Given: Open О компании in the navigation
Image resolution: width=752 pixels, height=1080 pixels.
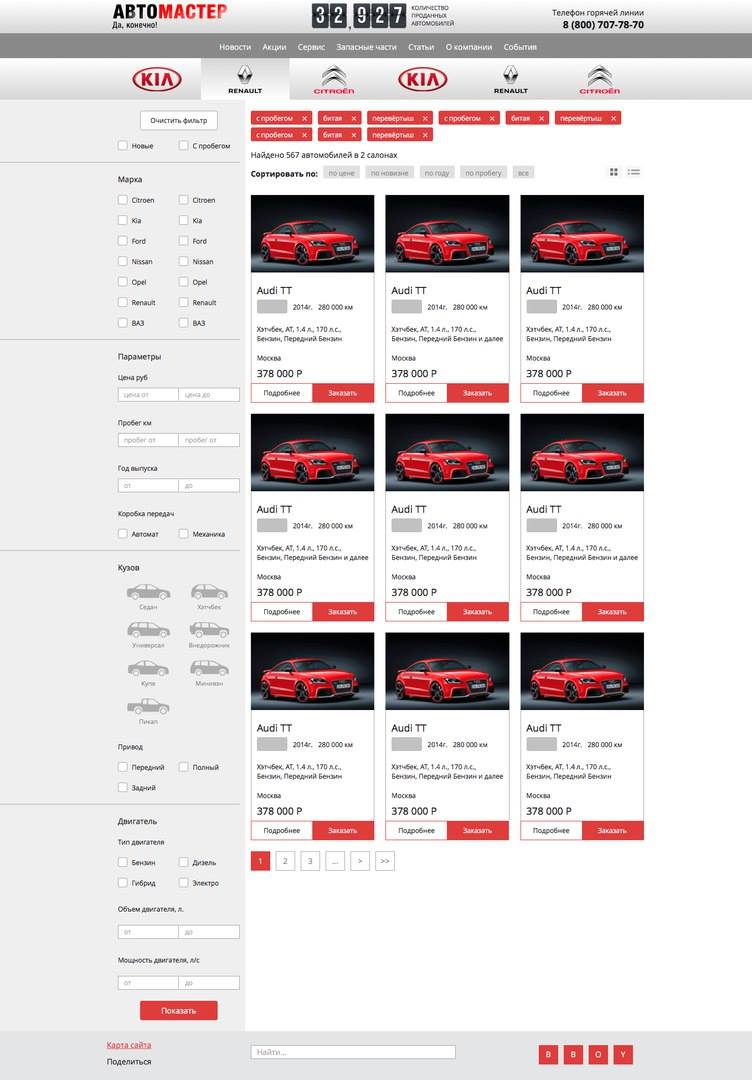Looking at the screenshot, I should (469, 47).
